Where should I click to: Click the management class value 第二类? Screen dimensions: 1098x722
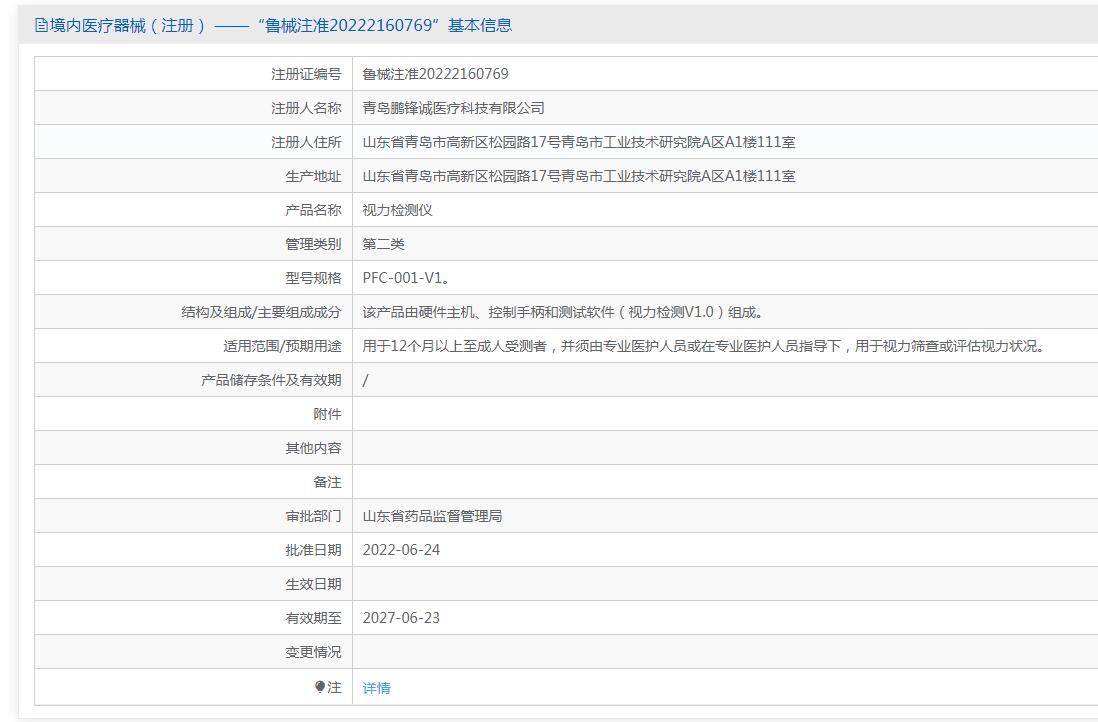pyautogui.click(x=383, y=244)
